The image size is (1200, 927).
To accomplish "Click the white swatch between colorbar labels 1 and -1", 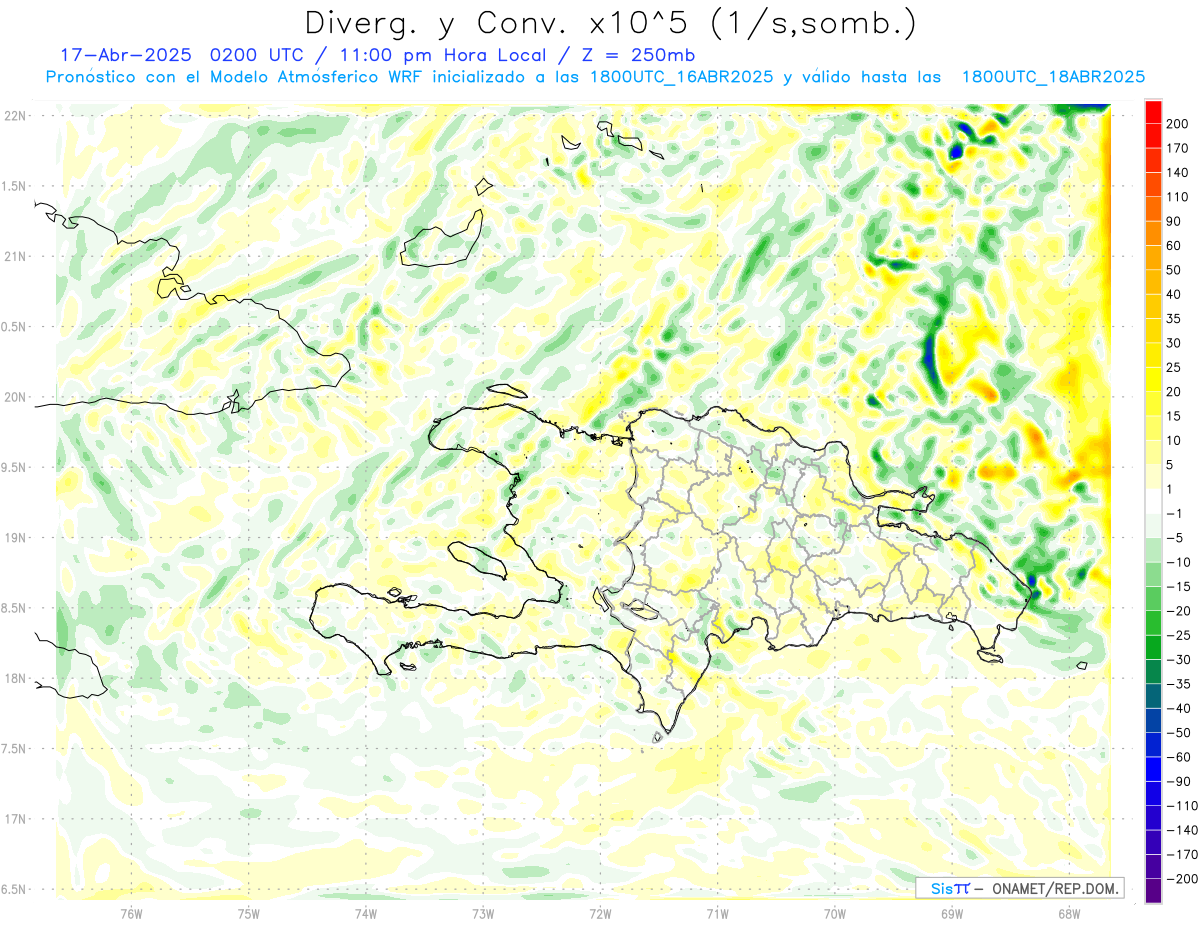I will (1153, 501).
